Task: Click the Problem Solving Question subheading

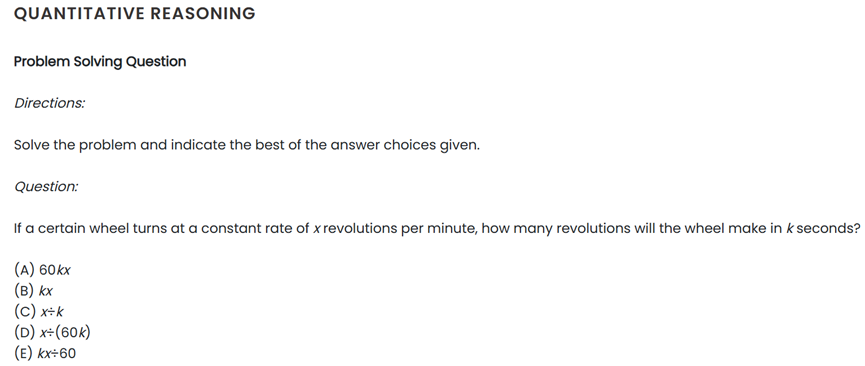Action: click(x=100, y=61)
